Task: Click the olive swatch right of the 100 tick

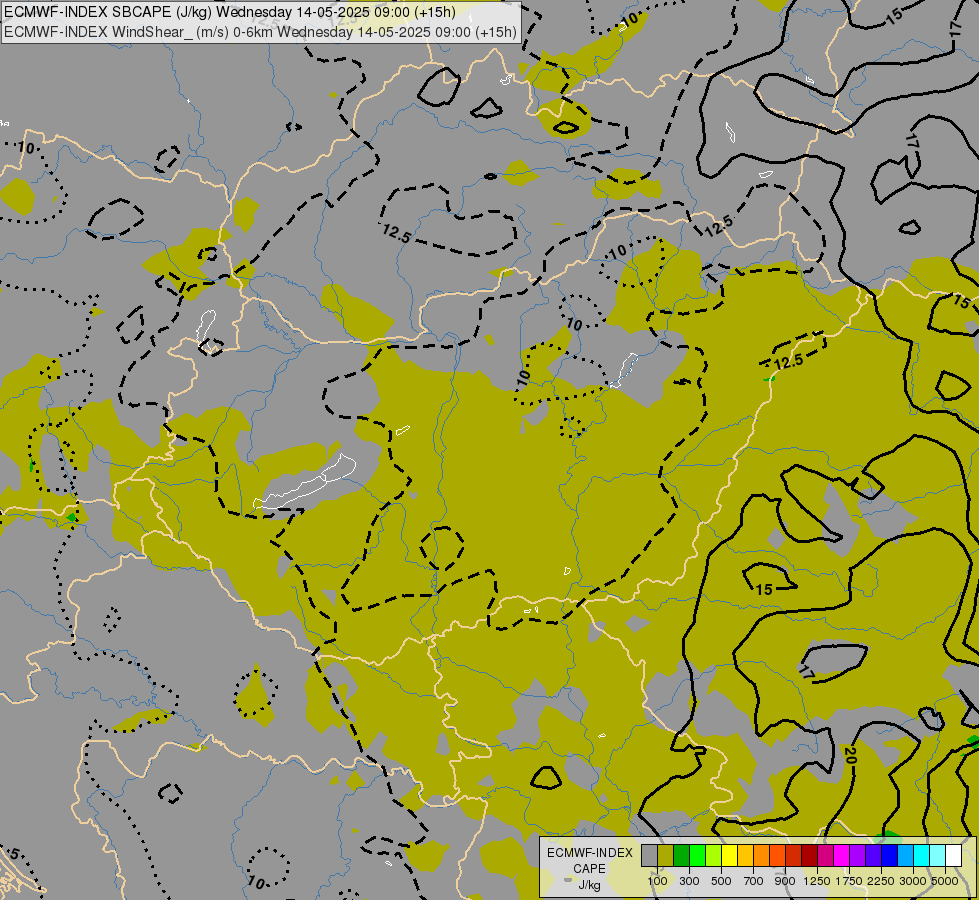Action: pyautogui.click(x=666, y=856)
